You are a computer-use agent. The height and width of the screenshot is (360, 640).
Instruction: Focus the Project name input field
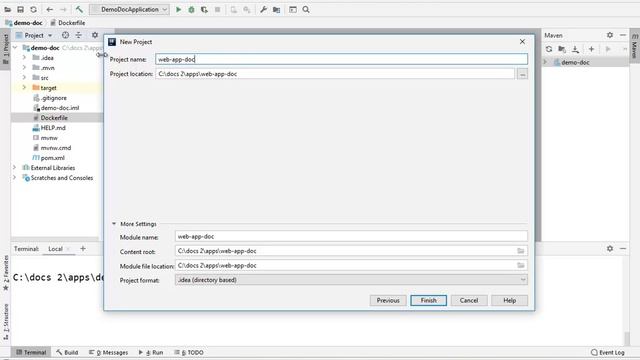(x=341, y=59)
